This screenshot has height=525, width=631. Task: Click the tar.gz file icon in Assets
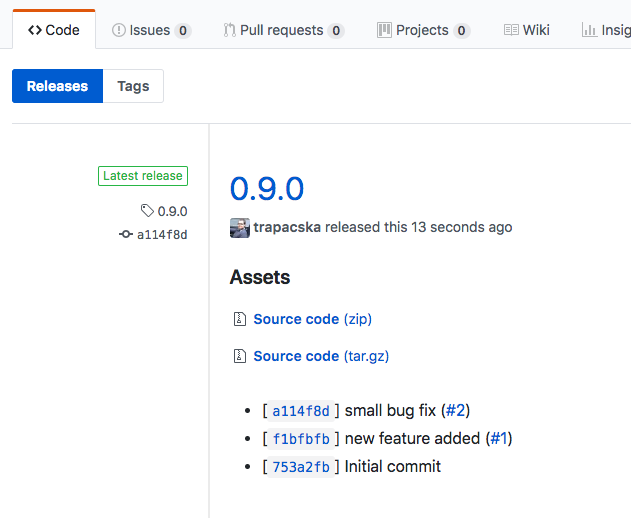point(239,356)
